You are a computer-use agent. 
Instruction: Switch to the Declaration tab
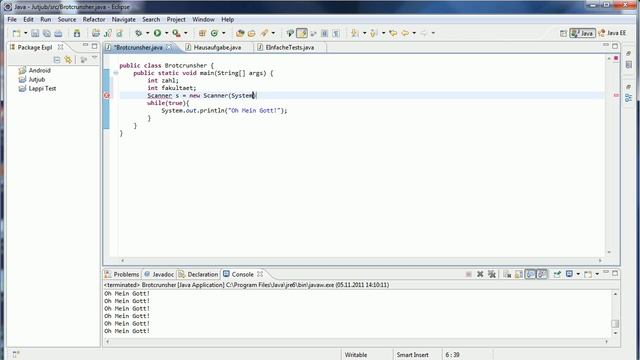click(x=198, y=274)
